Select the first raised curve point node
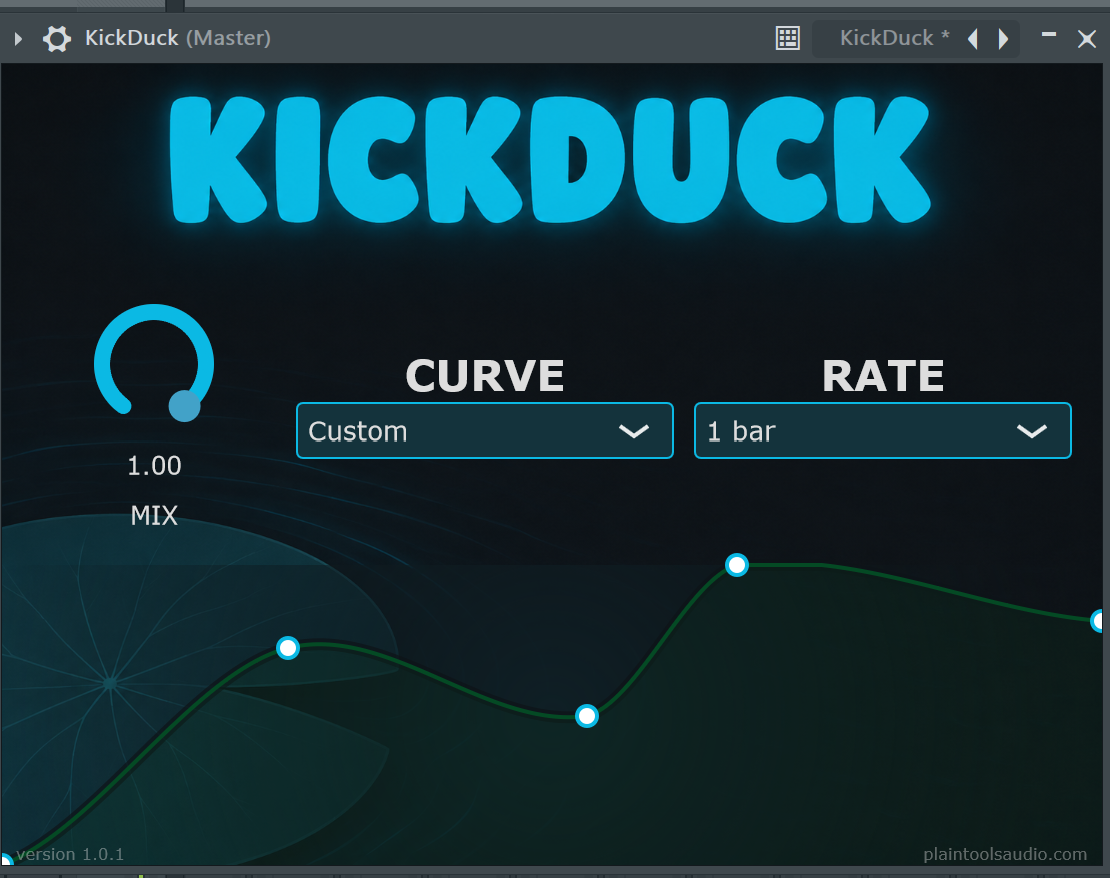Image resolution: width=1110 pixels, height=878 pixels. (x=288, y=648)
